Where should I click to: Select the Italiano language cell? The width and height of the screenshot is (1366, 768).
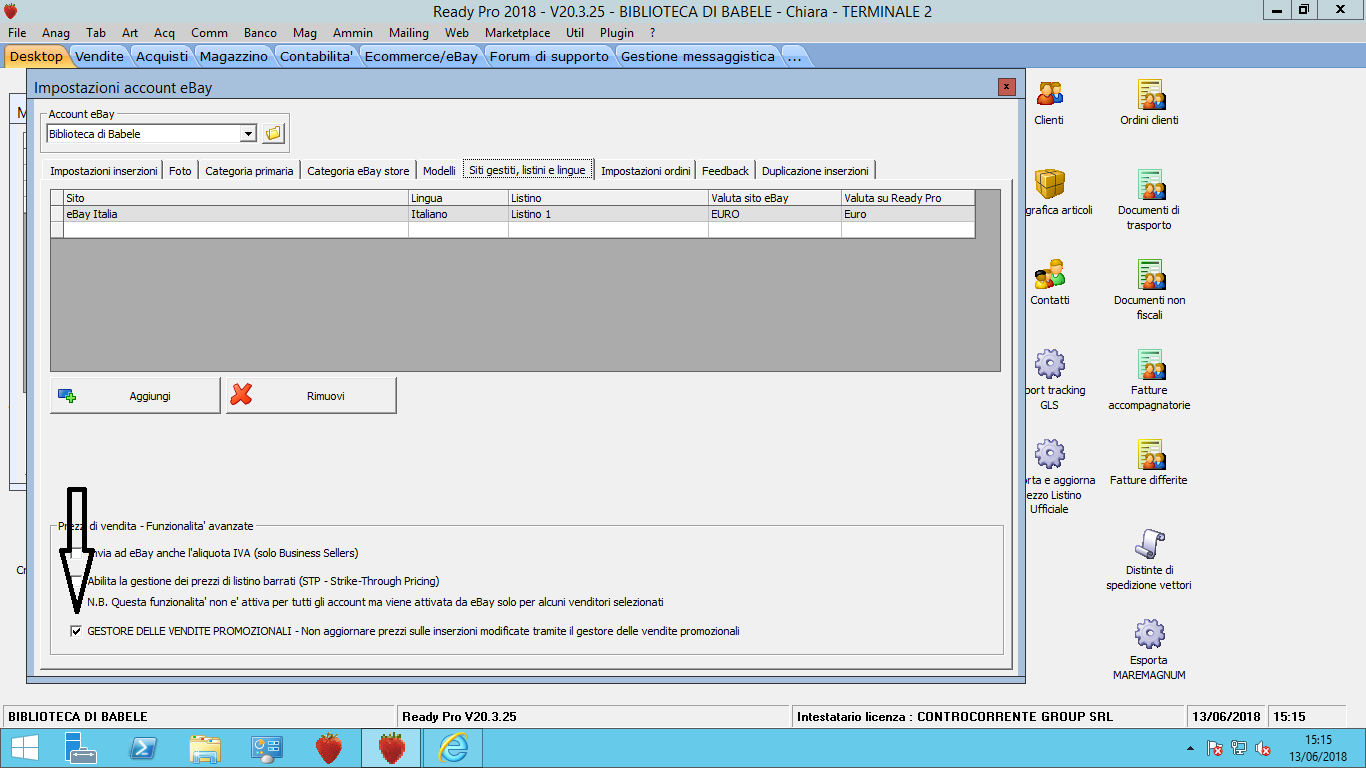coord(458,214)
